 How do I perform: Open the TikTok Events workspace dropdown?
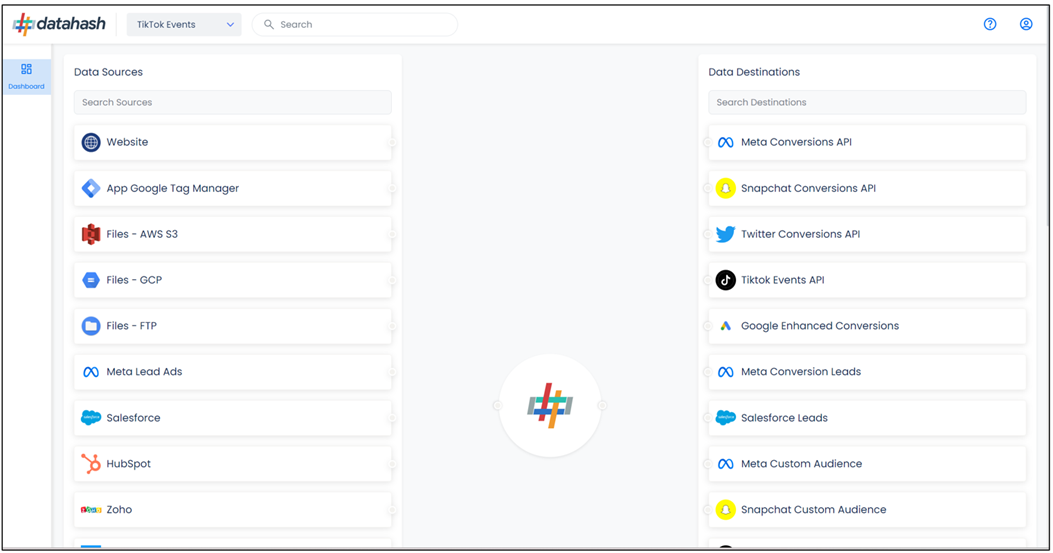184,25
